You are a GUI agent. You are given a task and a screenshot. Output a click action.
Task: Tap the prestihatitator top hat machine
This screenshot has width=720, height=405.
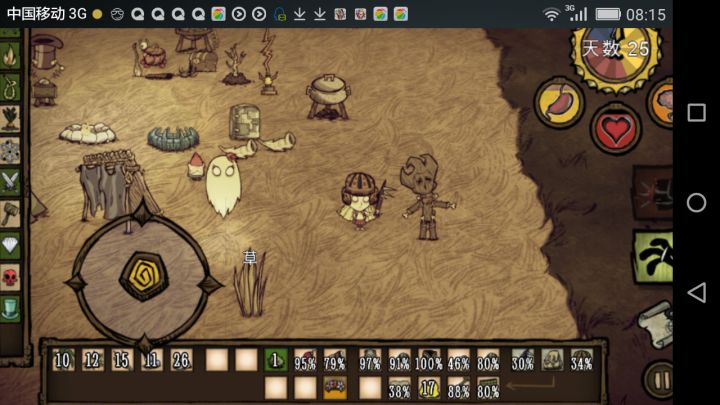tap(46, 53)
